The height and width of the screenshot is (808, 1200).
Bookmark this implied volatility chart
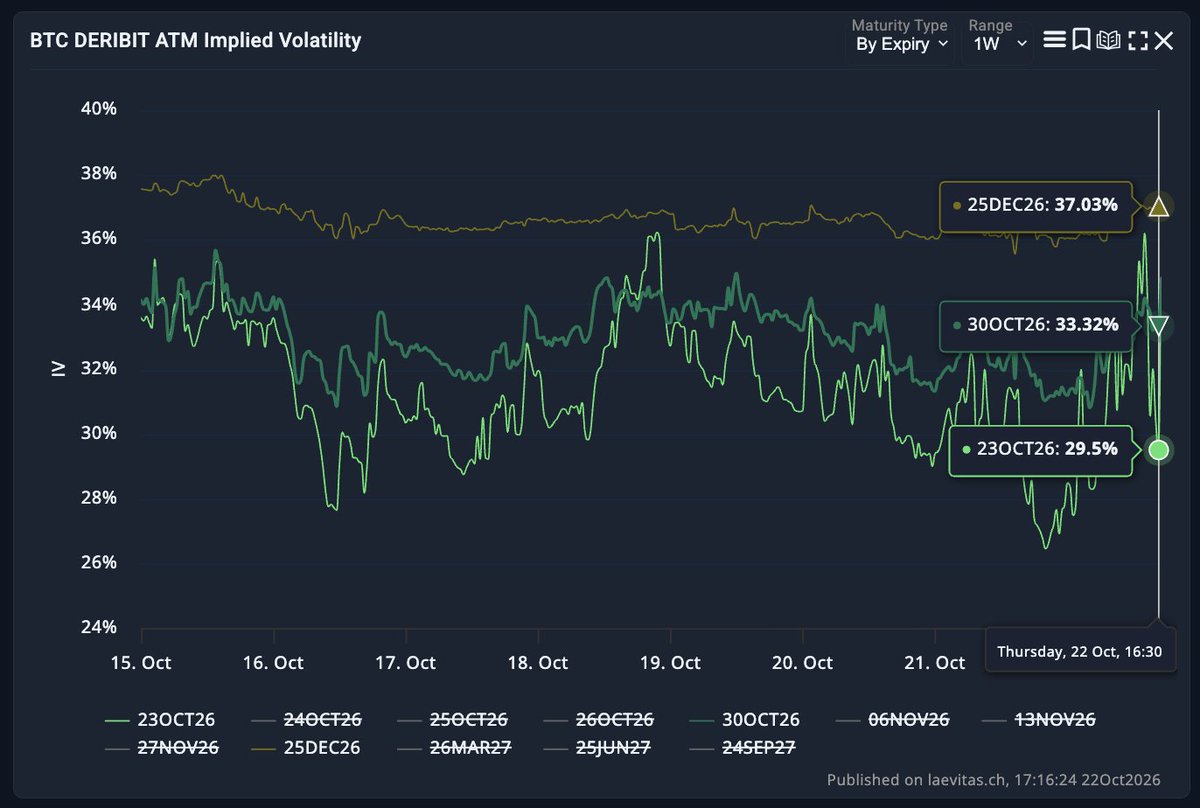[1081, 40]
